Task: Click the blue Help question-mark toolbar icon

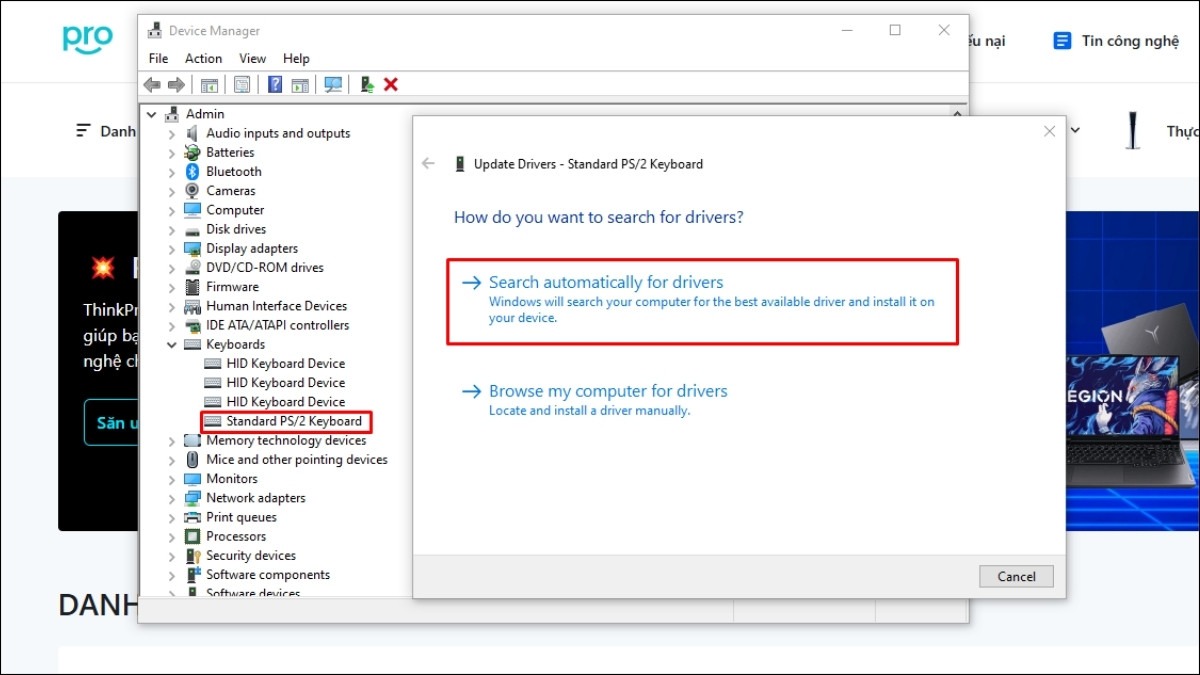Action: [275, 85]
